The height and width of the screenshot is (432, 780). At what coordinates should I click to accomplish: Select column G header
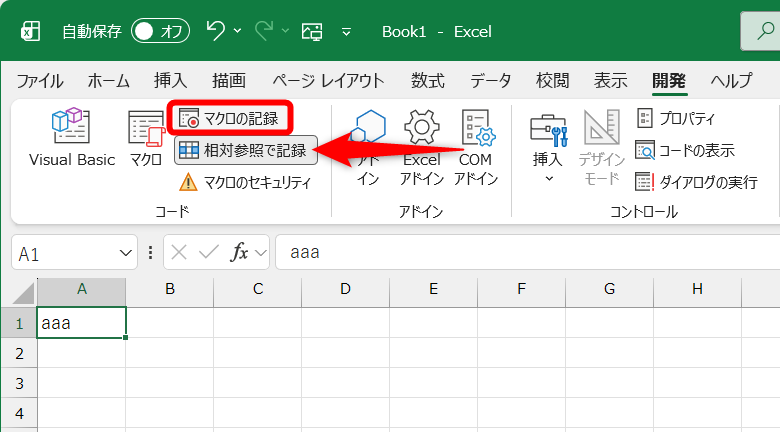pyautogui.click(x=610, y=292)
